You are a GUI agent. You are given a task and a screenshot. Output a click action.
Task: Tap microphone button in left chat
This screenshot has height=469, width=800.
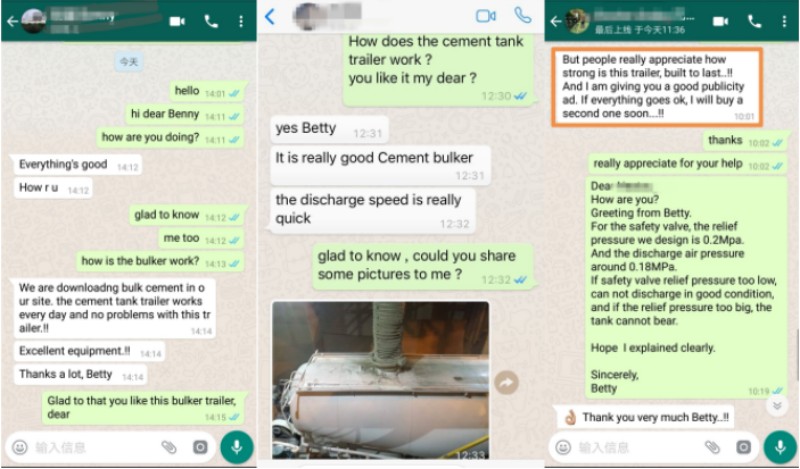tap(237, 448)
